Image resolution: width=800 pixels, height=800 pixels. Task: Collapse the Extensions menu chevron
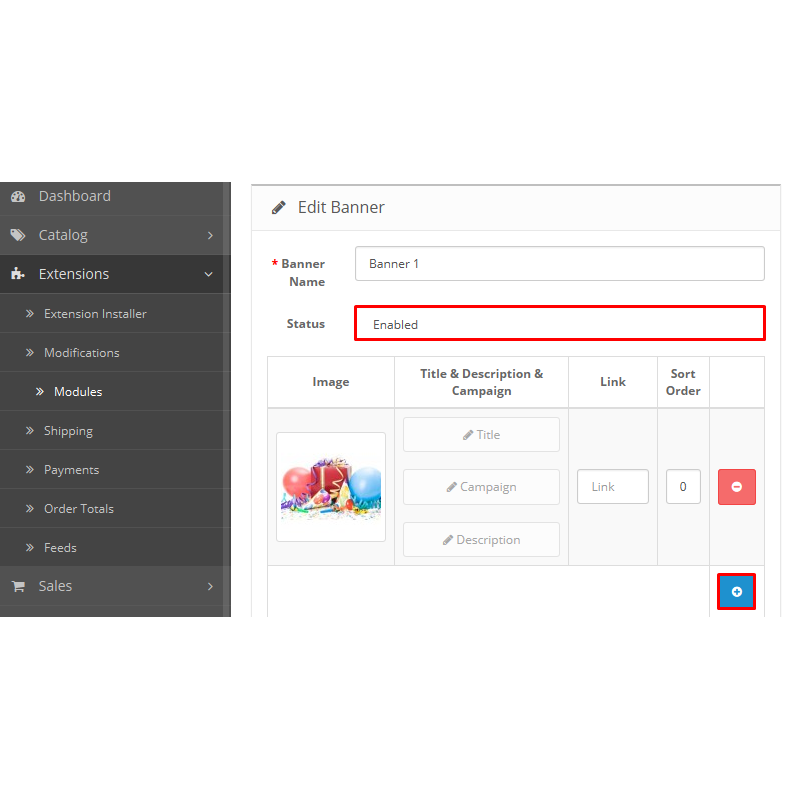click(209, 274)
